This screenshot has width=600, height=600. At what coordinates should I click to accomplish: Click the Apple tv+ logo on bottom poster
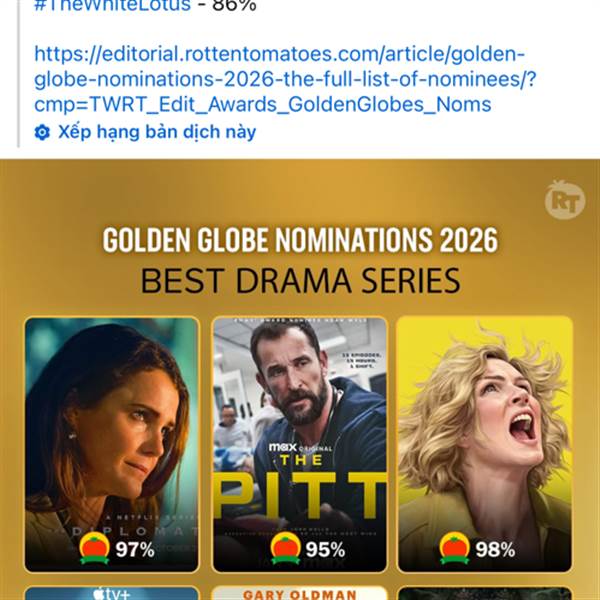111,594
